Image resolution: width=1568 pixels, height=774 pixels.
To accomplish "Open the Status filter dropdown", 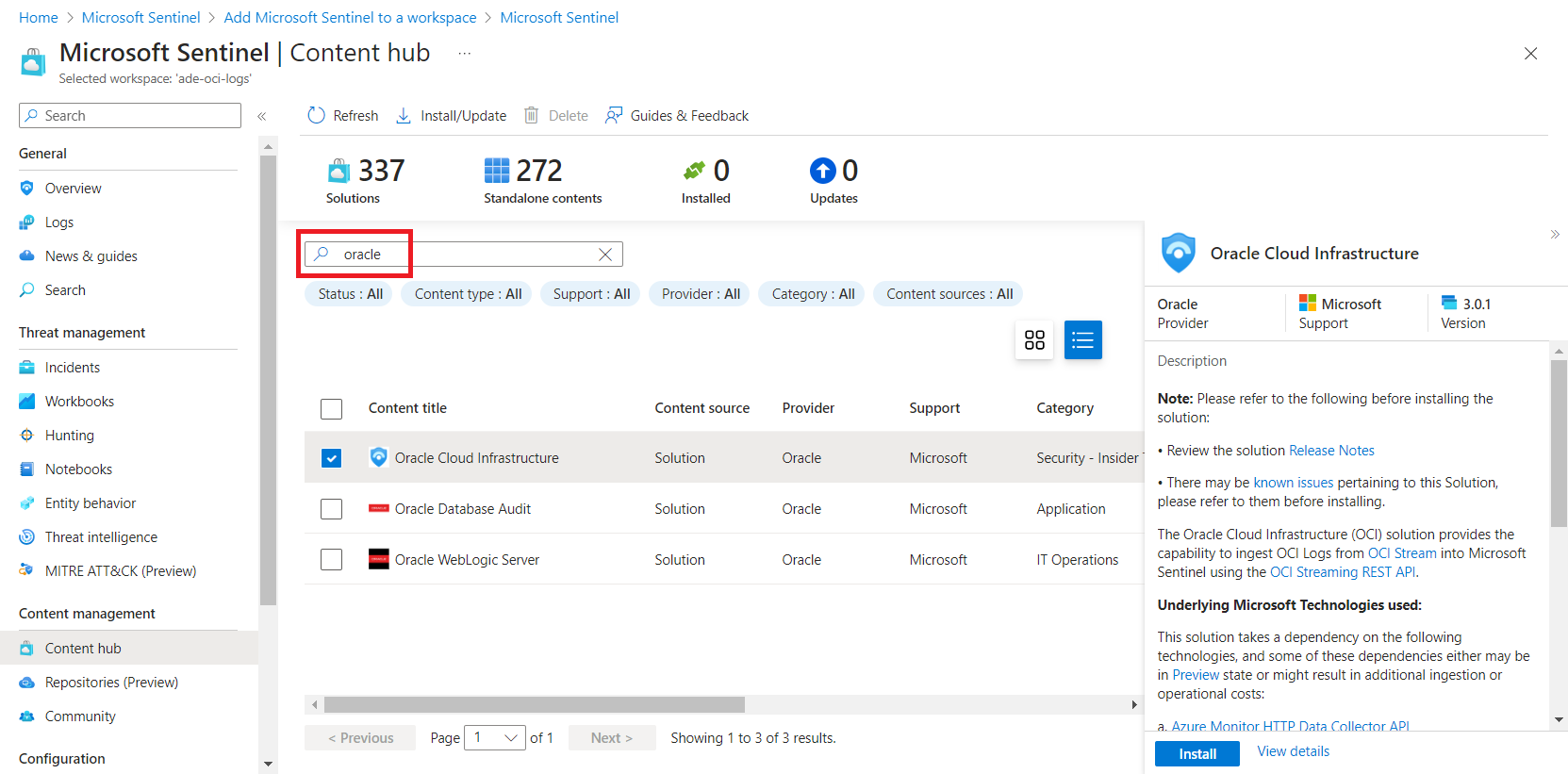I will [350, 294].
